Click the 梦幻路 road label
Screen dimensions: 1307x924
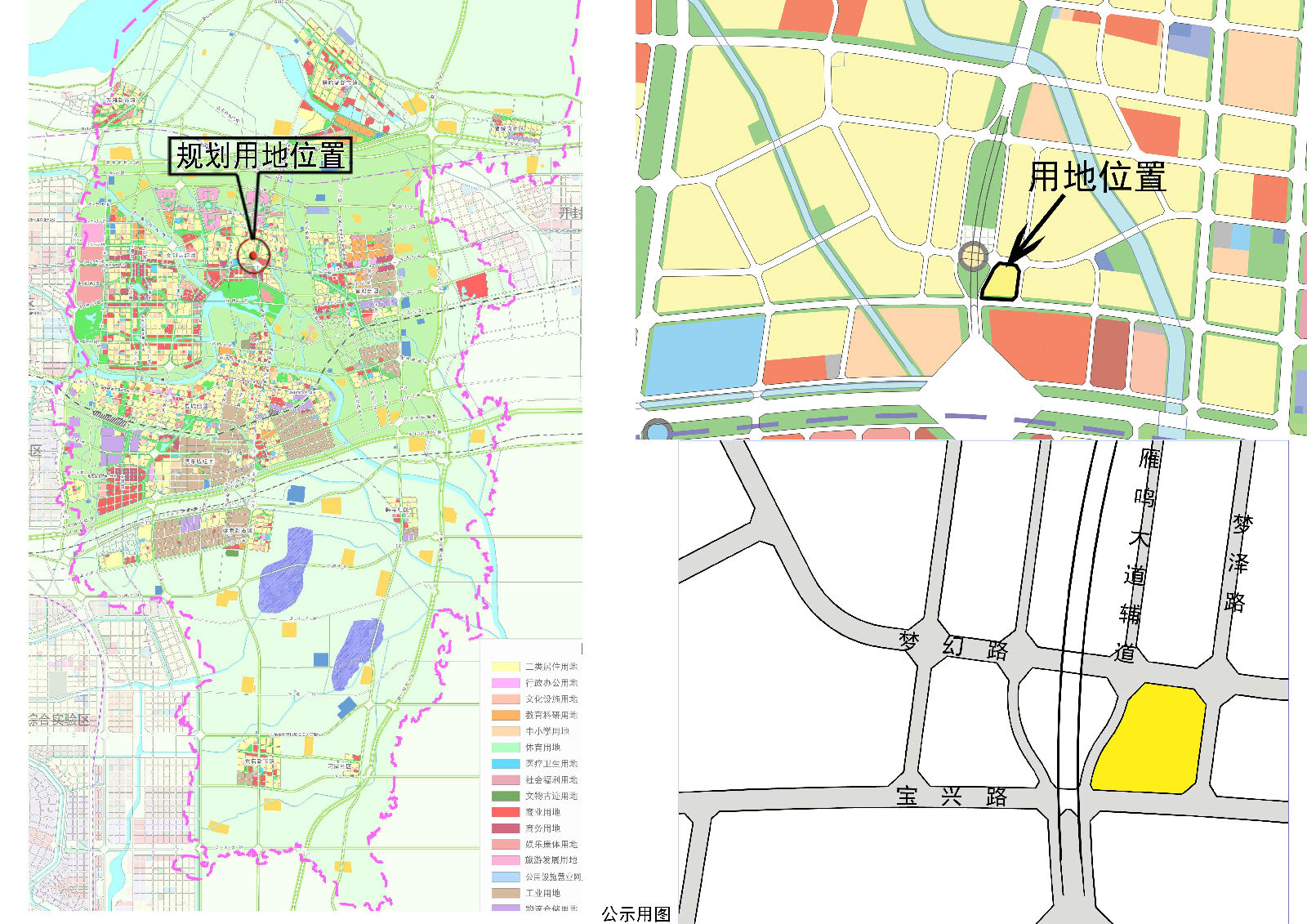coord(953,645)
